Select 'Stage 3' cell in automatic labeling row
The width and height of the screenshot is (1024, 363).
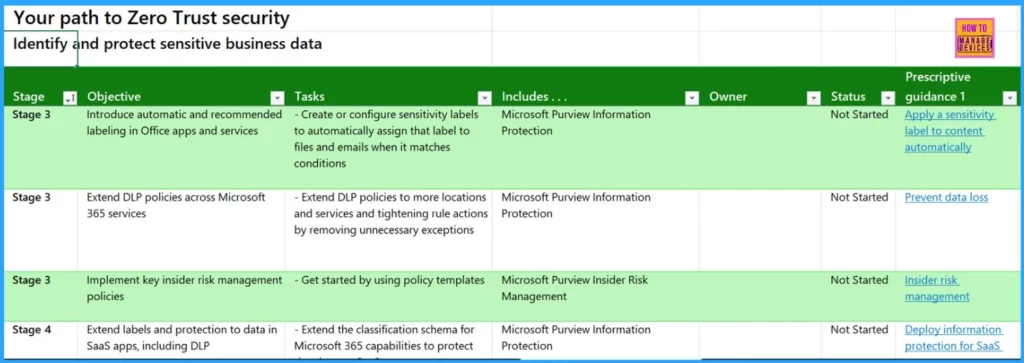tap(40, 148)
